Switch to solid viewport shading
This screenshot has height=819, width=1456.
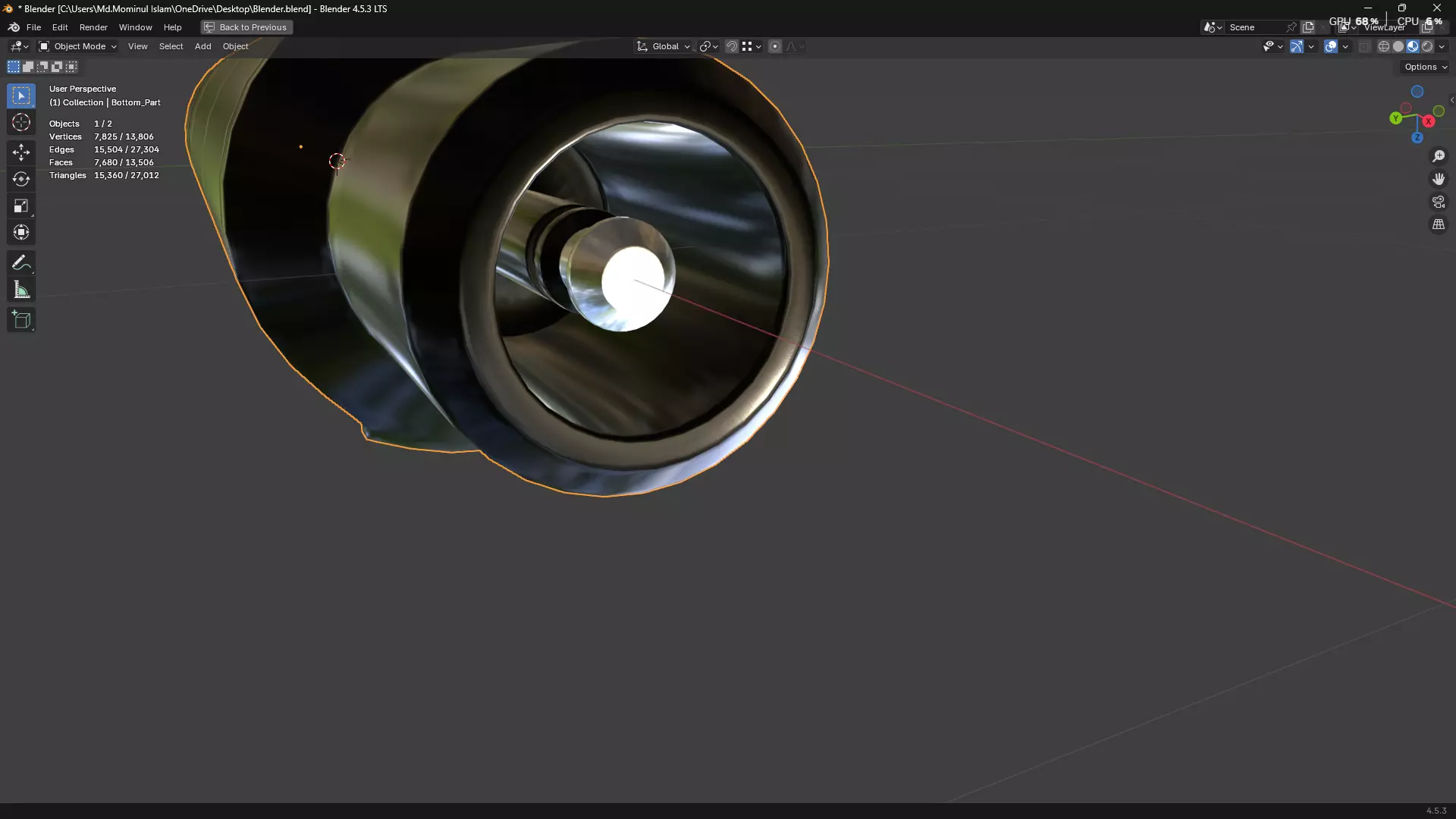(1398, 46)
